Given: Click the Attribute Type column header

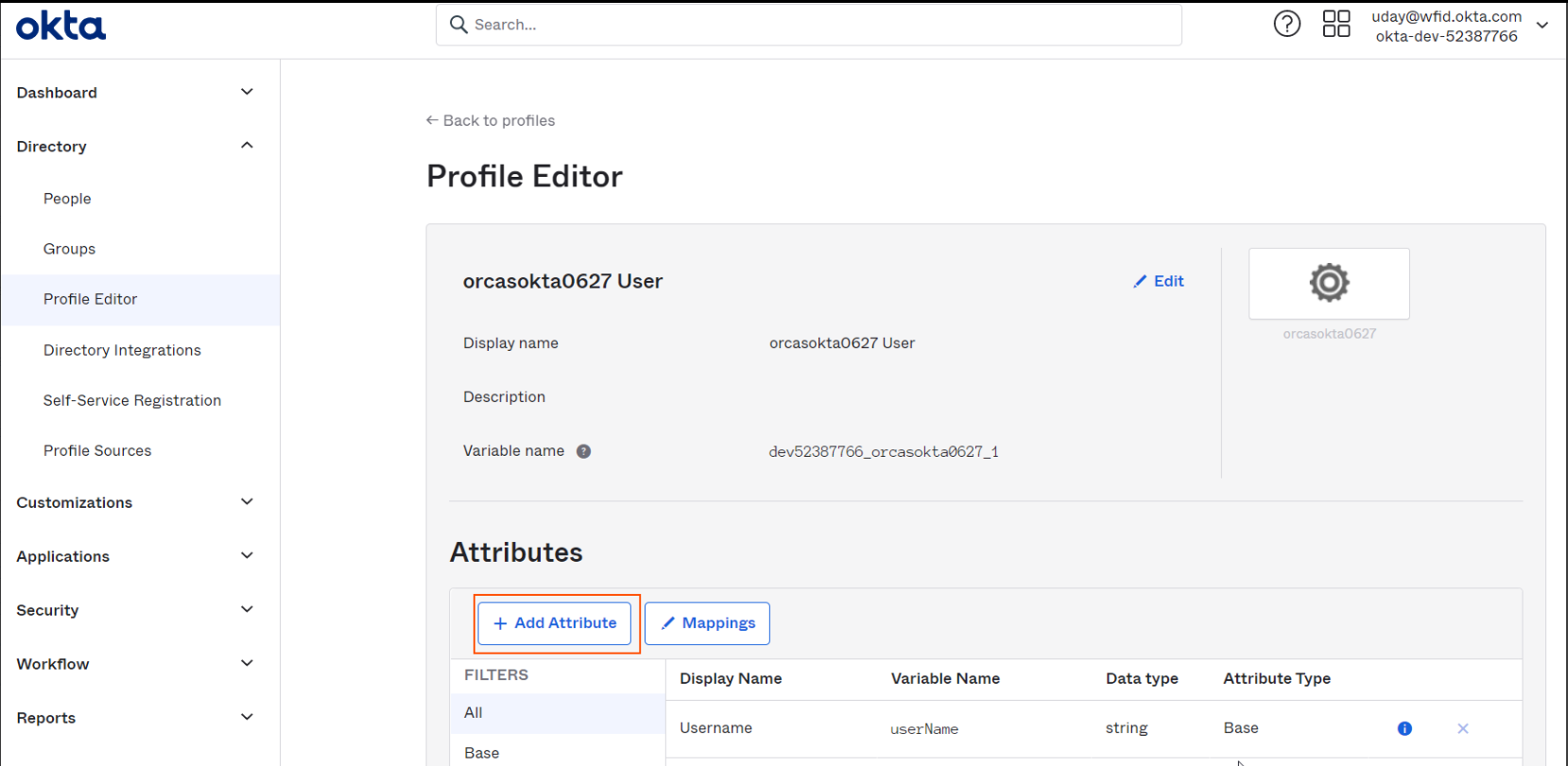Looking at the screenshot, I should (1277, 678).
